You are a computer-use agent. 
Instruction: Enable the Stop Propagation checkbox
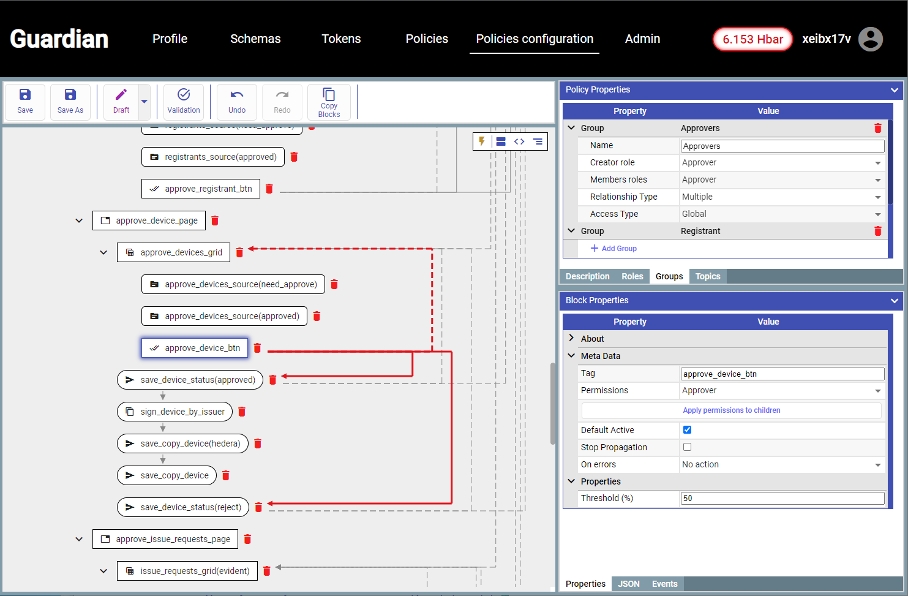tap(687, 447)
